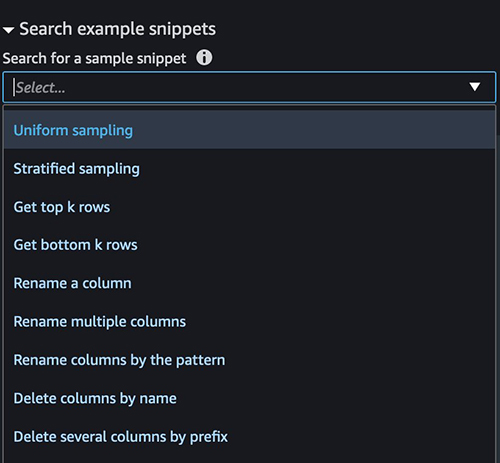Click the Search example snippets heading
Viewport: 500px width, 463px height.
click(117, 29)
